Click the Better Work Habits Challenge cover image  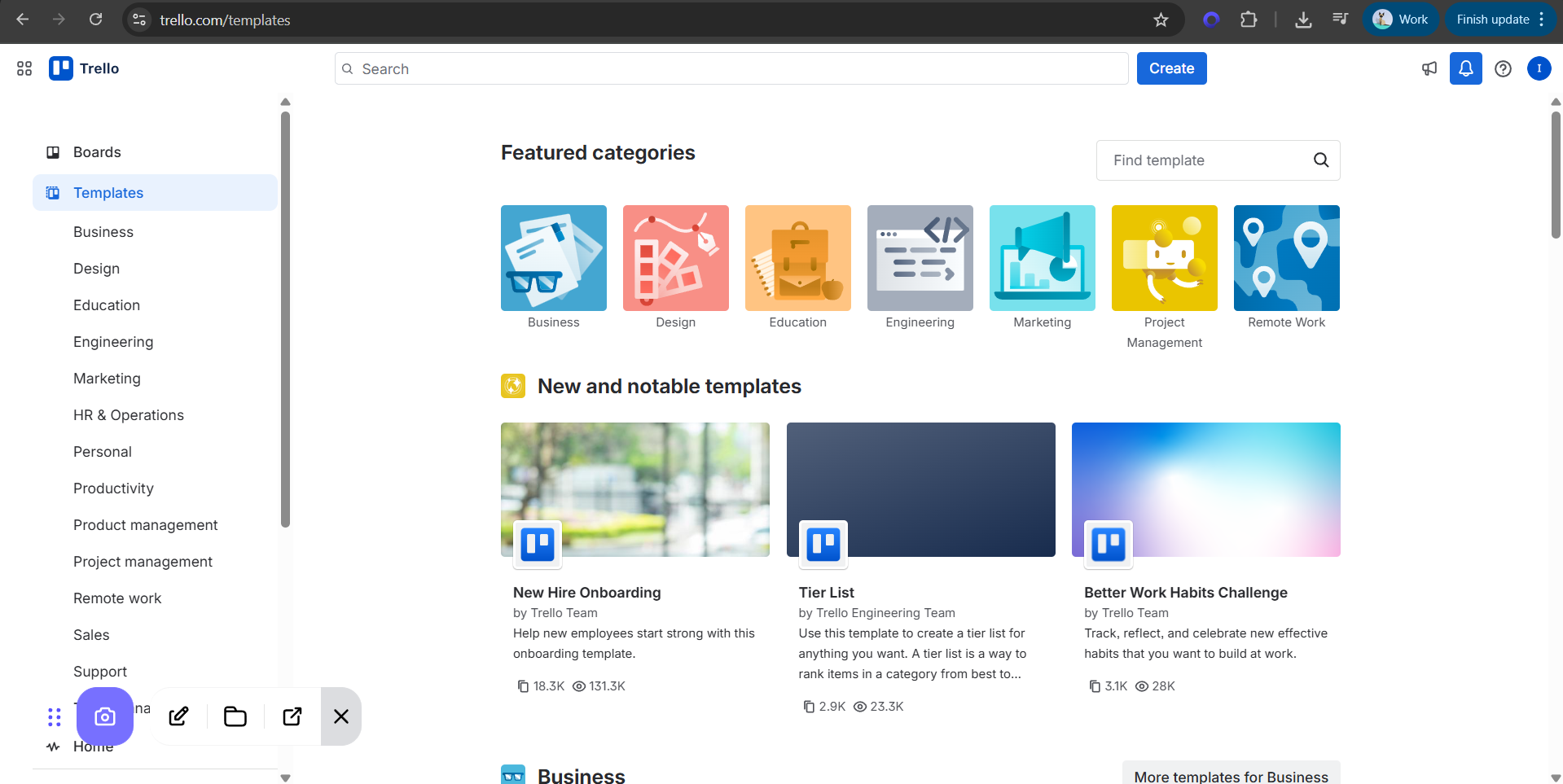[1206, 489]
